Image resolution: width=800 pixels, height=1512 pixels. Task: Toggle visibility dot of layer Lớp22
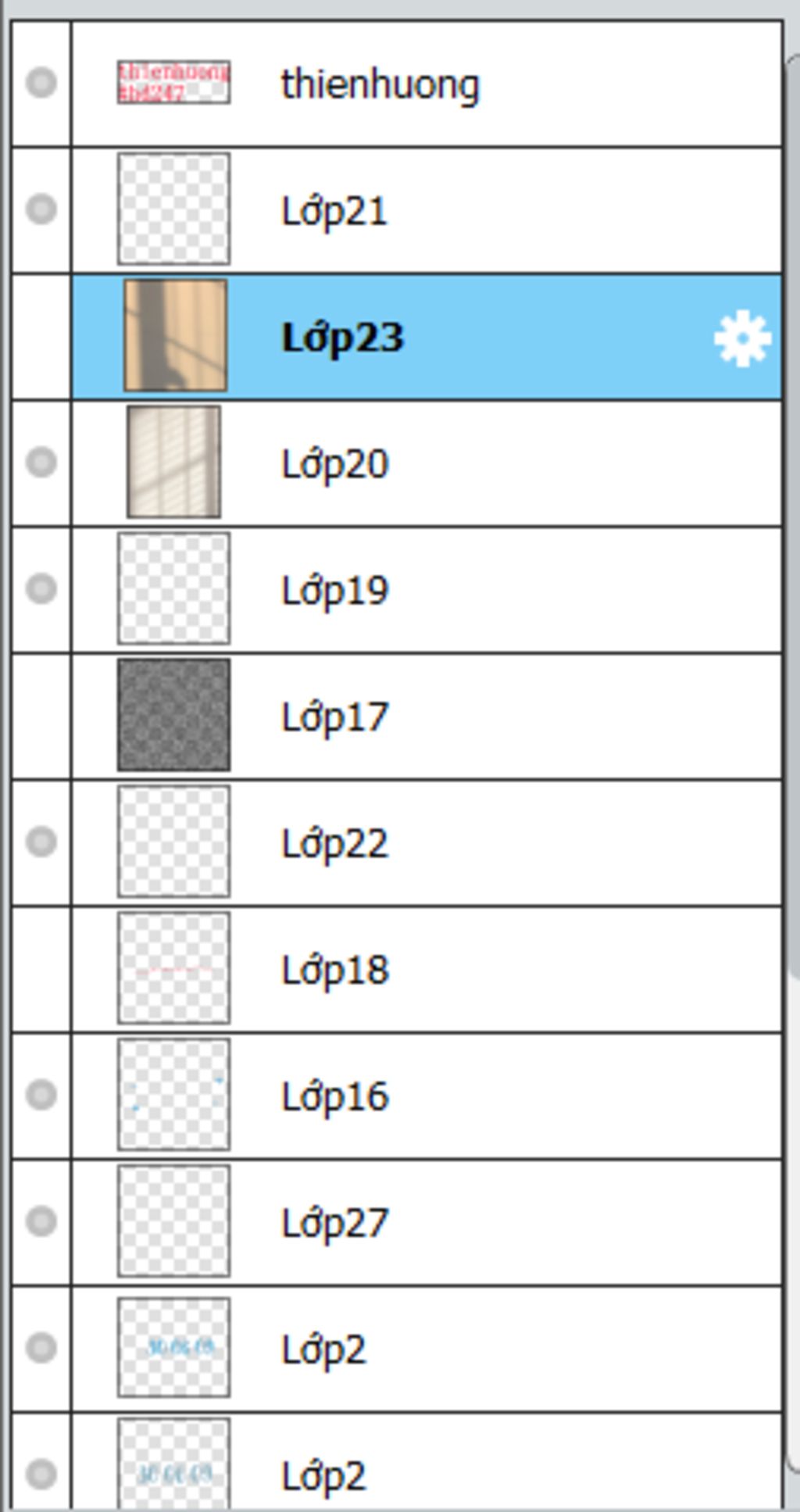click(x=41, y=842)
